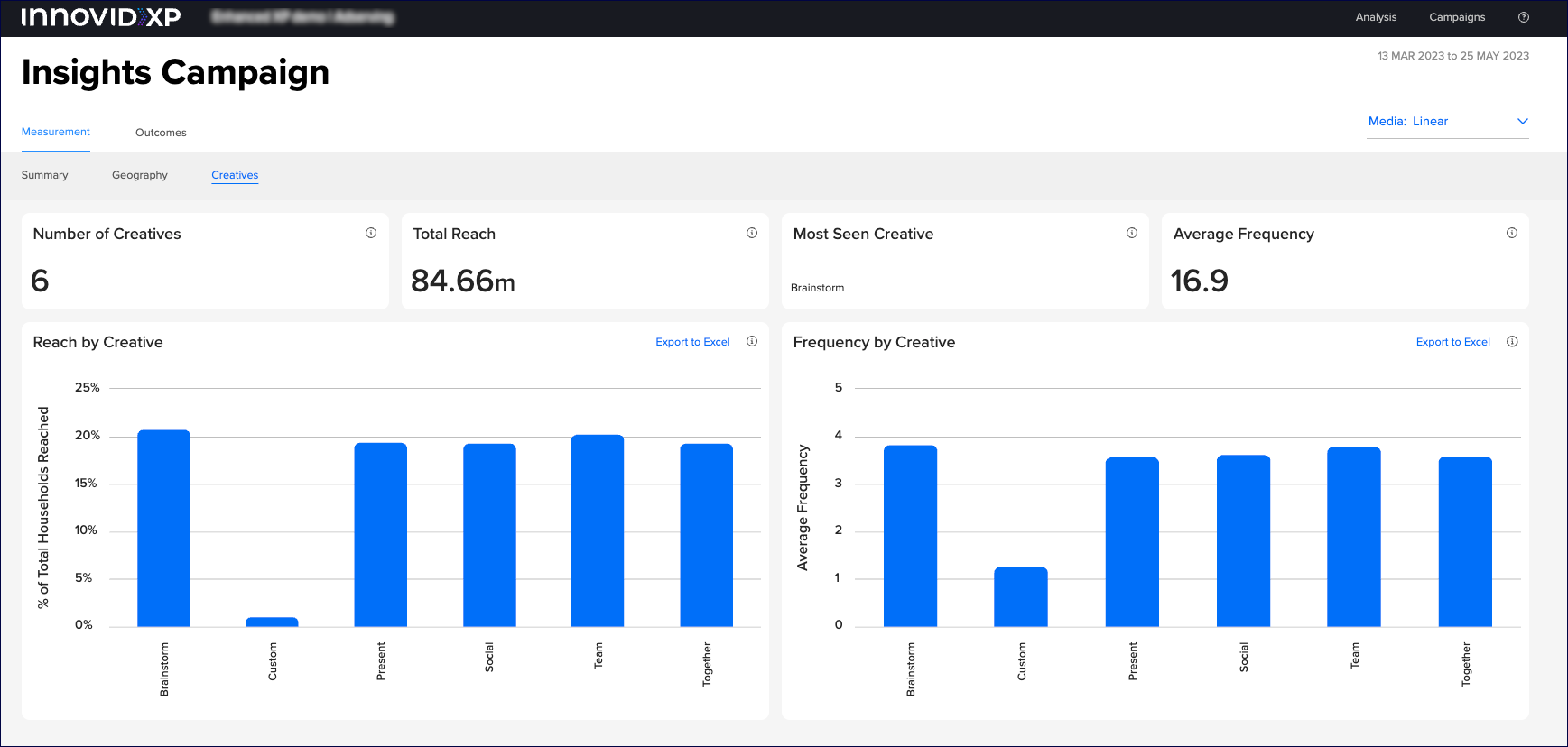Click the Team bar in Frequency chart
Viewport: 1568px width, 747px height.
(x=1354, y=537)
